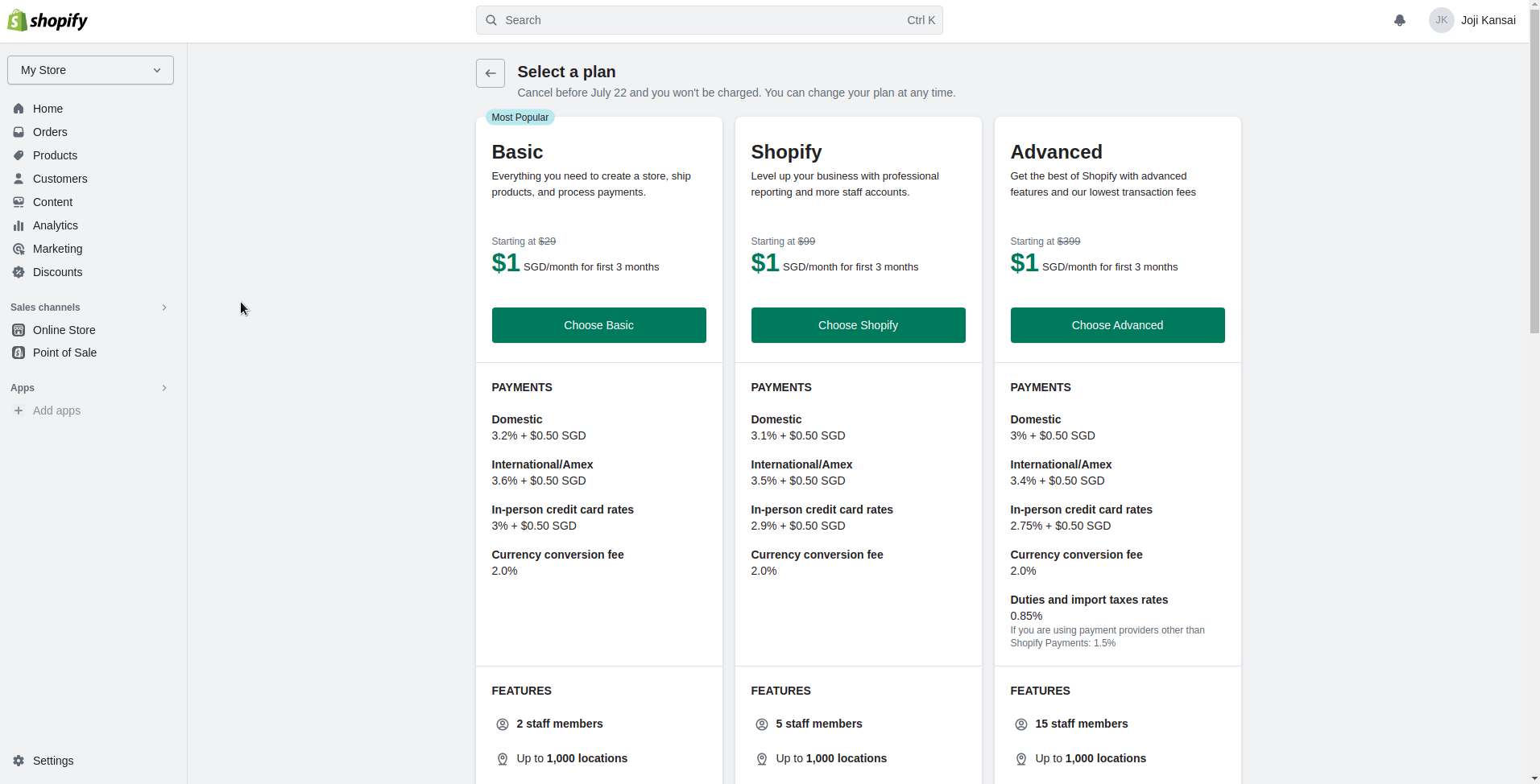Expand the Apps section chevron
This screenshot has height=784, width=1540.
[164, 388]
